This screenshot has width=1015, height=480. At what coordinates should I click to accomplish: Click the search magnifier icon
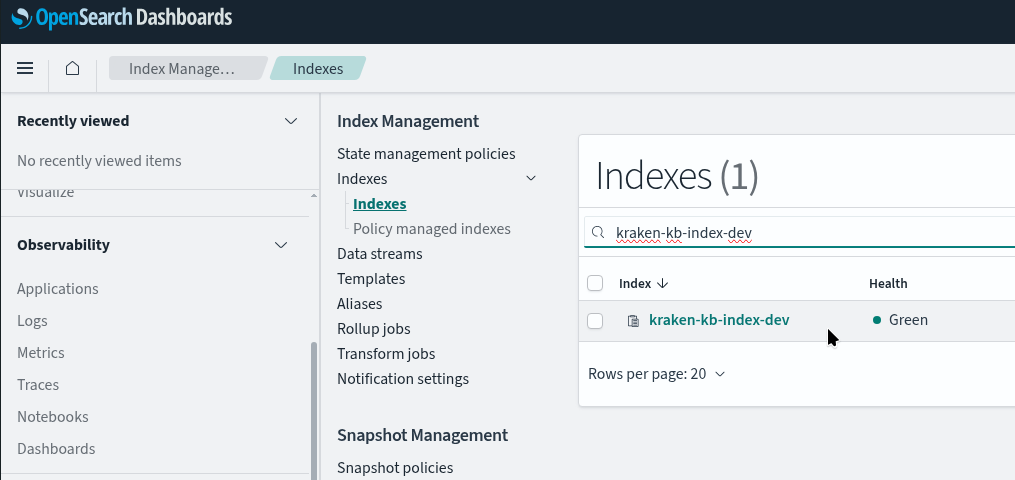pyautogui.click(x=599, y=232)
